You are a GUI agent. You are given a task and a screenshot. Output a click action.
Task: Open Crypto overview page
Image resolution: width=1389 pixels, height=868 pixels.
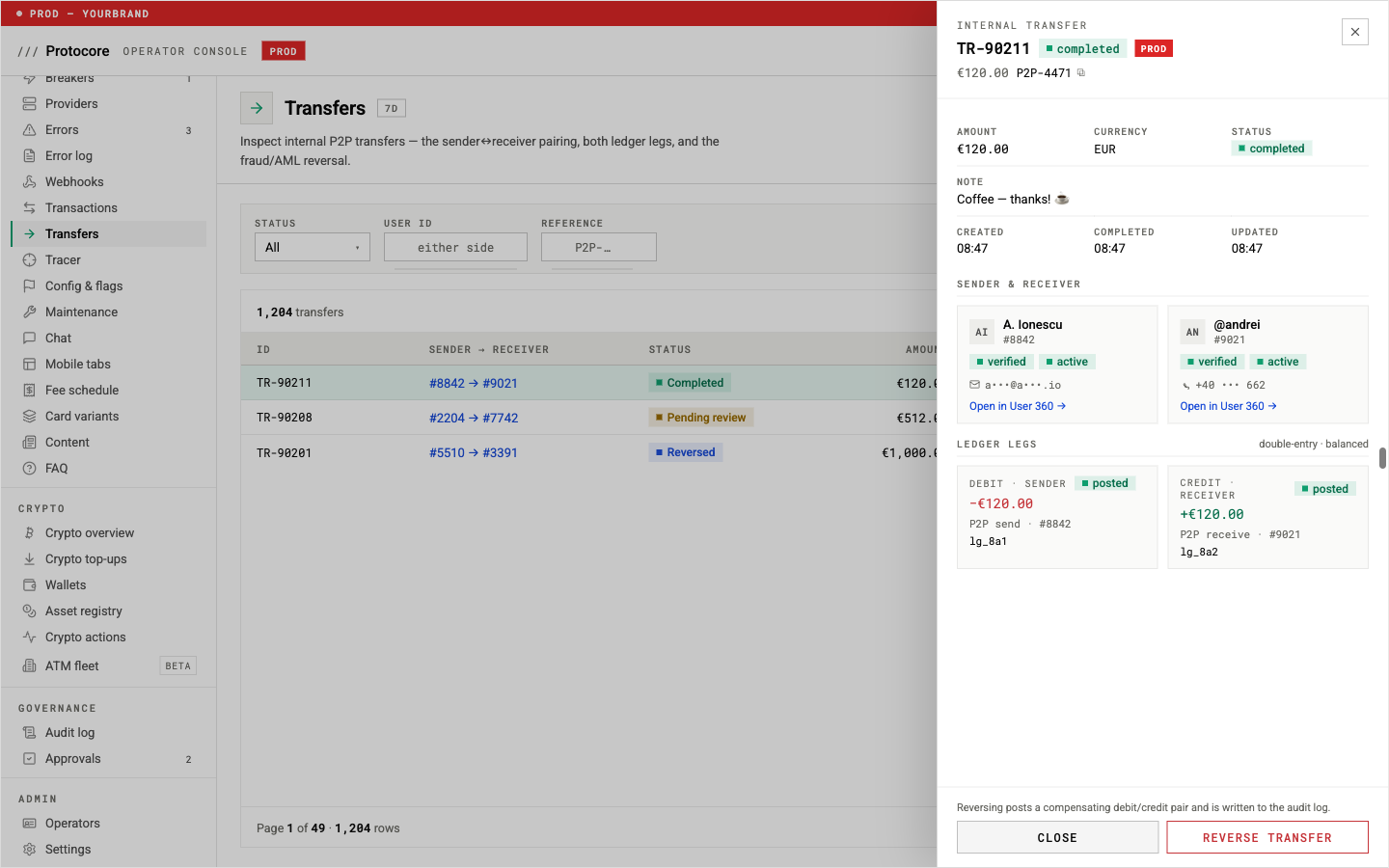click(108, 533)
